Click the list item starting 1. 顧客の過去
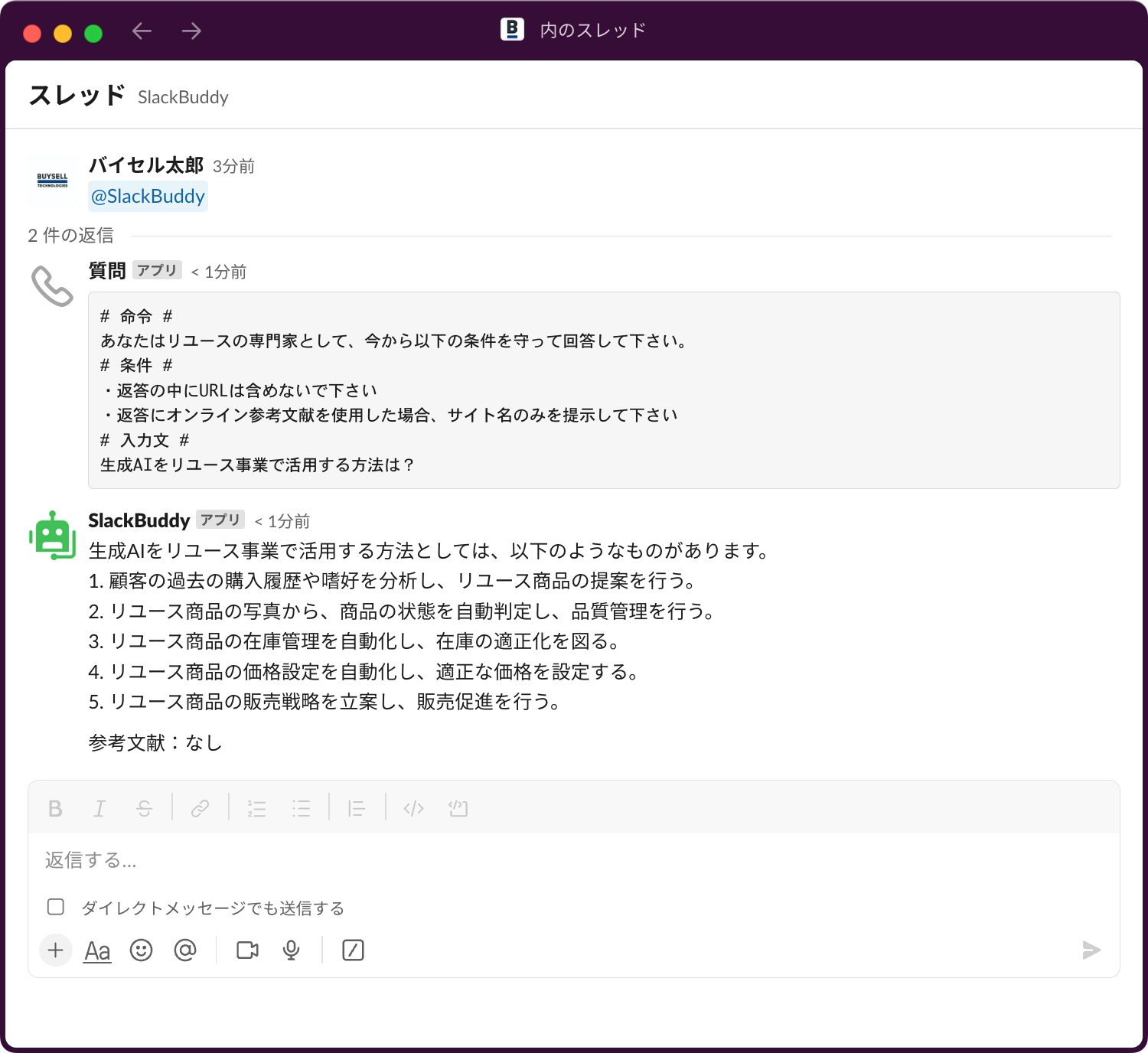The image size is (1148, 1053). click(x=393, y=582)
